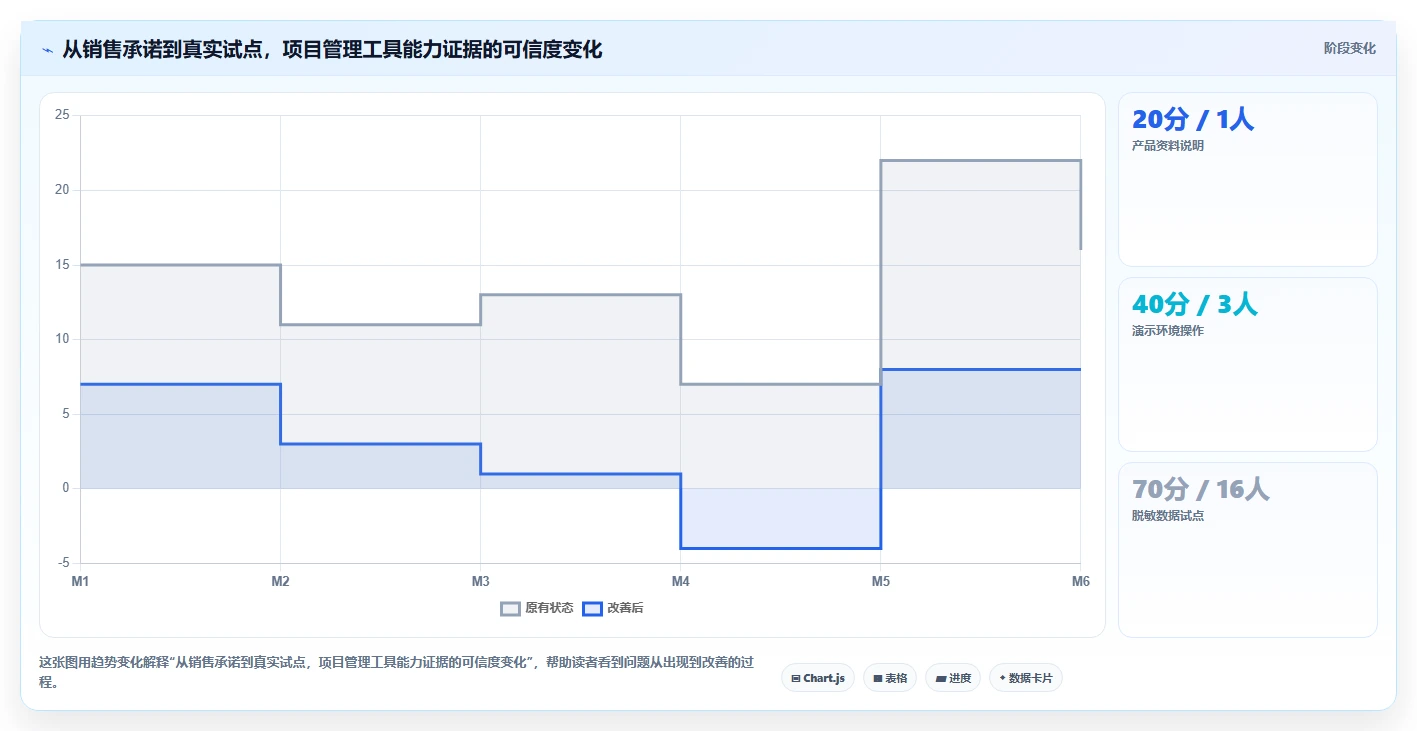Click the lightning icon beside the chart title
The width and height of the screenshot is (1417, 731).
[48, 50]
